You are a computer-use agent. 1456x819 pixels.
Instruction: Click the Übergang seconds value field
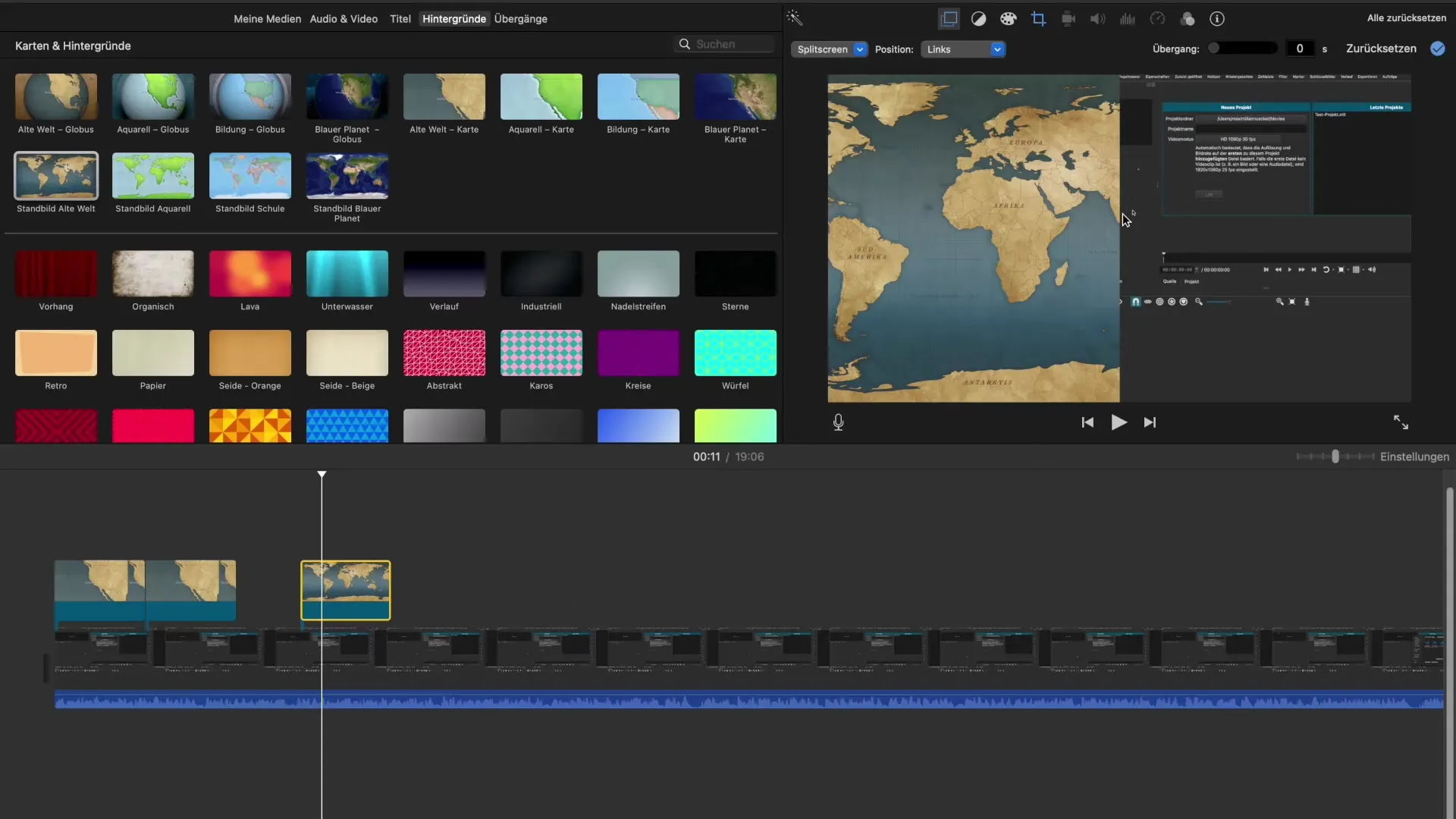click(x=1300, y=49)
